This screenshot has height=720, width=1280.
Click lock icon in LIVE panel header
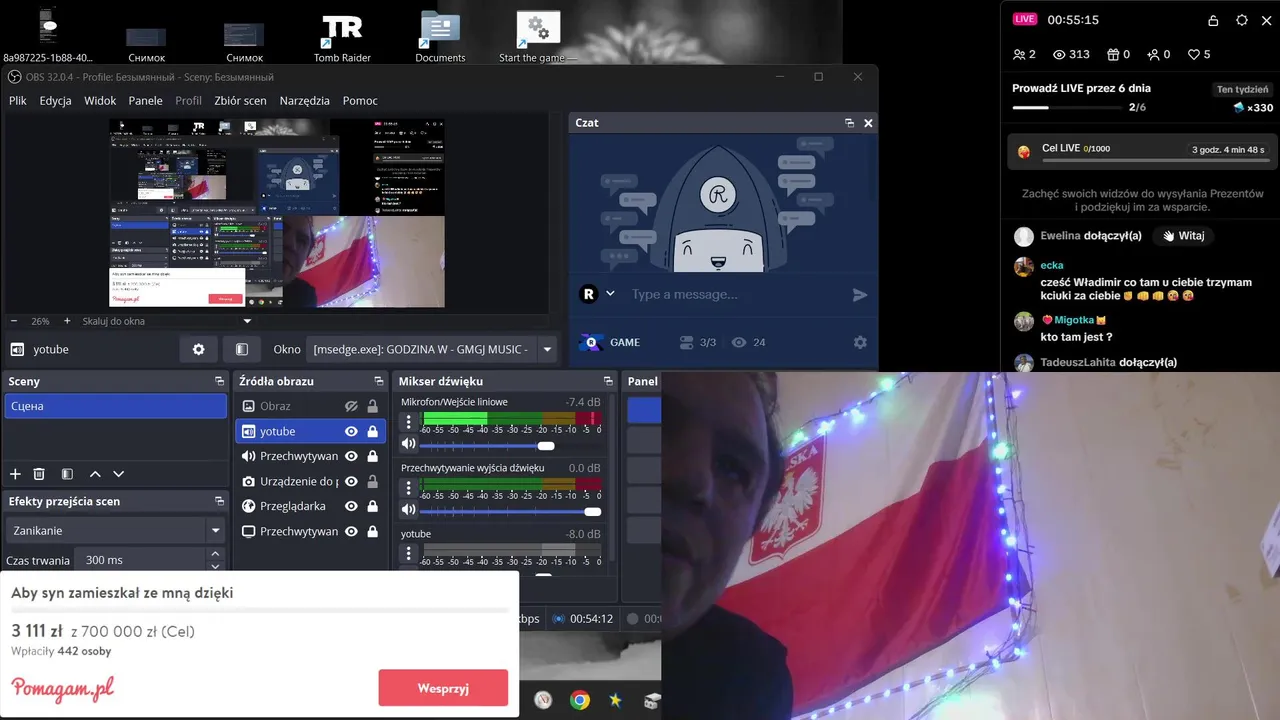click(x=1213, y=20)
